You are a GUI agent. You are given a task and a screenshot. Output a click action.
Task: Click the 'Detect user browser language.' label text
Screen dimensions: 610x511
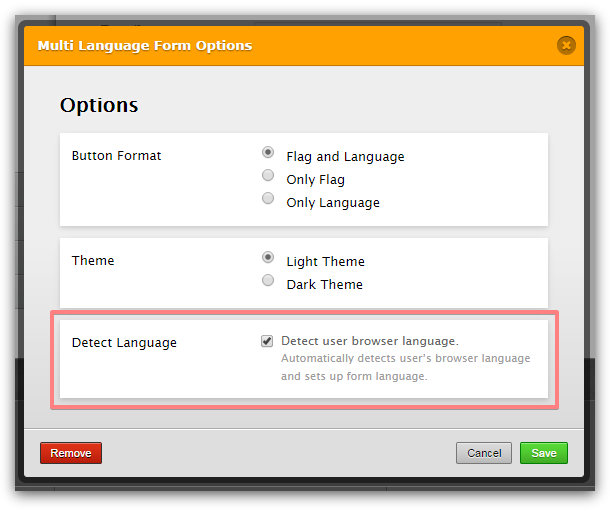tap(369, 341)
